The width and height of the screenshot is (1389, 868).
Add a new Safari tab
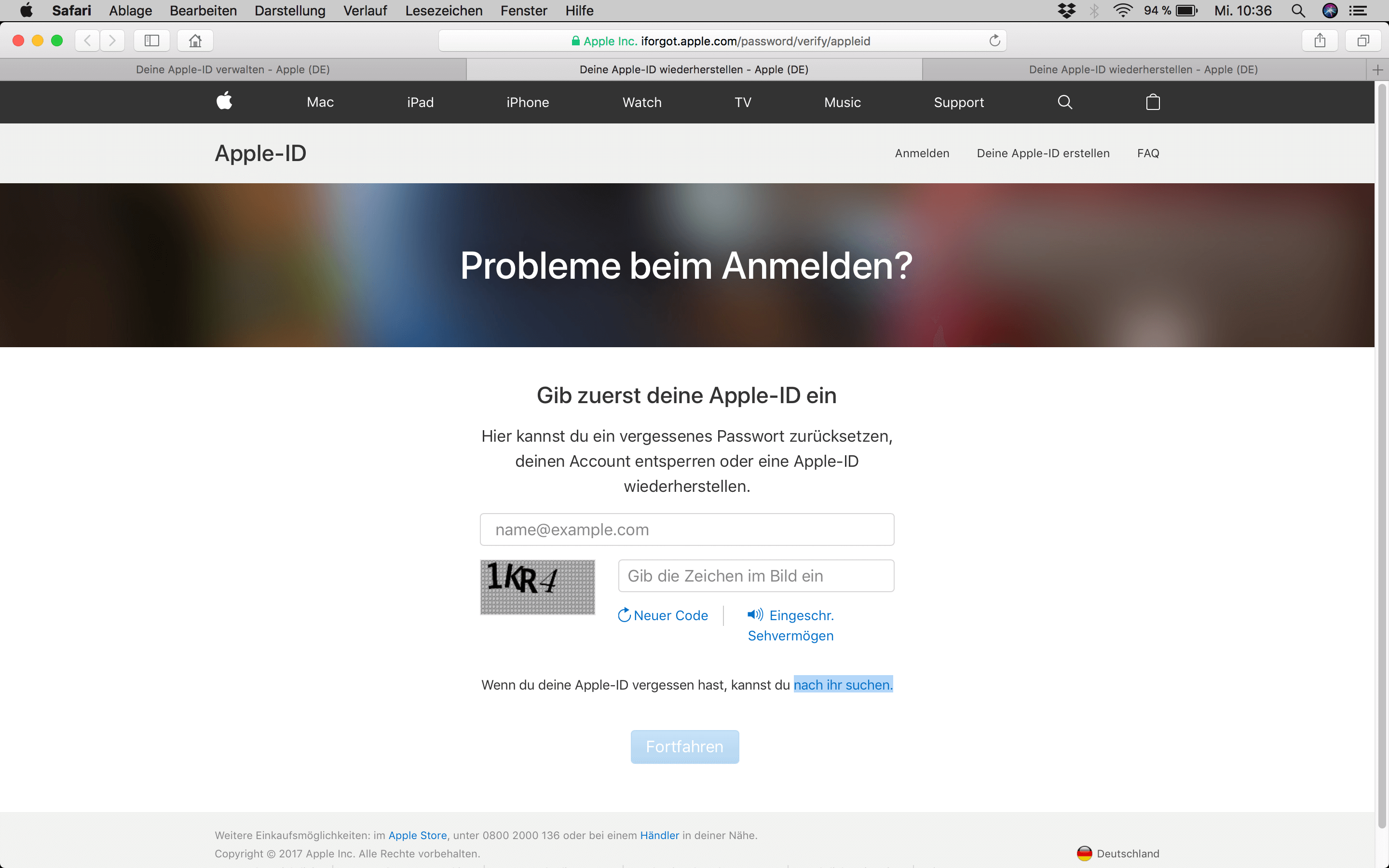(x=1377, y=70)
